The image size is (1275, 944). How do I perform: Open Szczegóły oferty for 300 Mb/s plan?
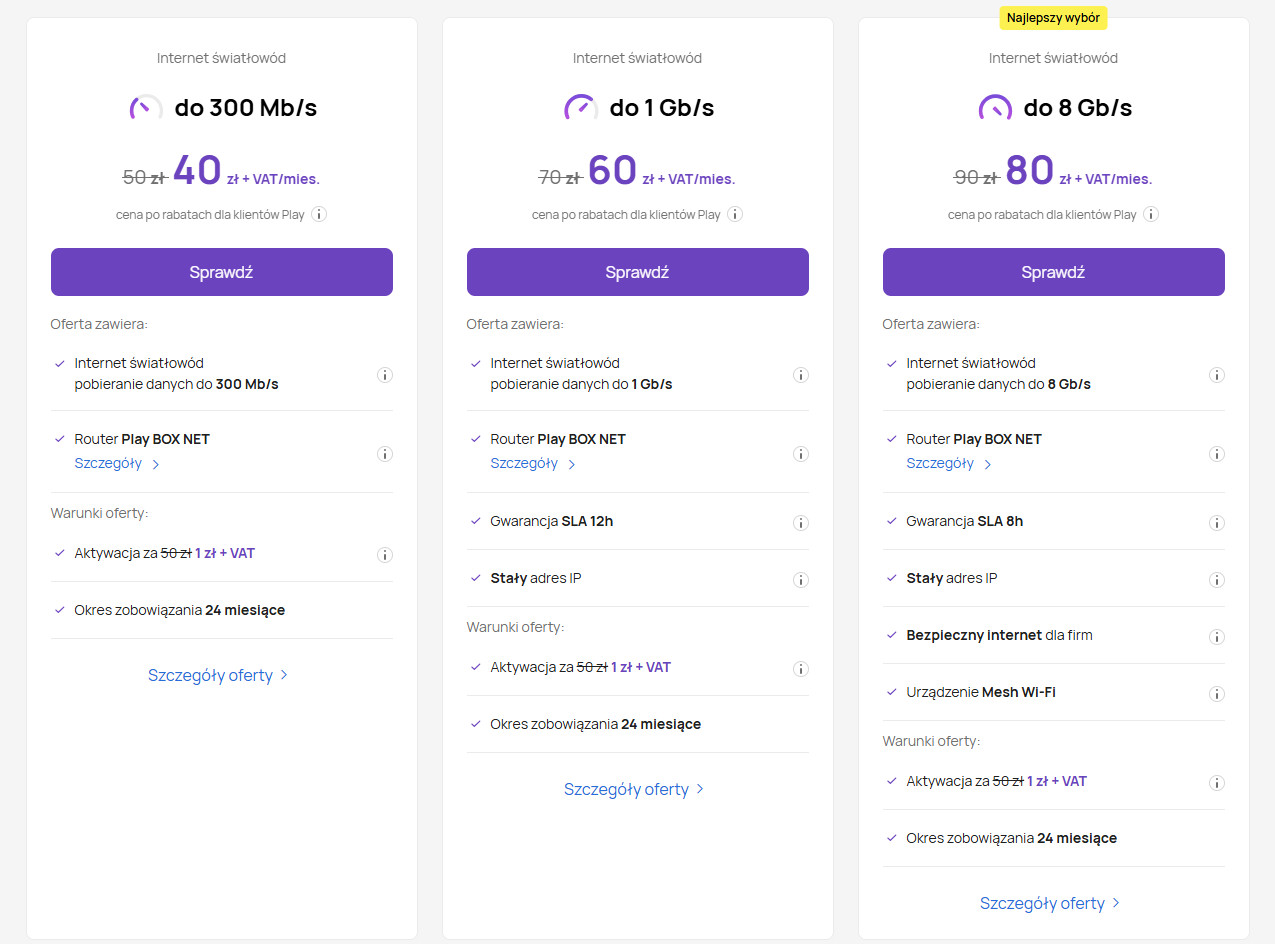click(x=218, y=675)
